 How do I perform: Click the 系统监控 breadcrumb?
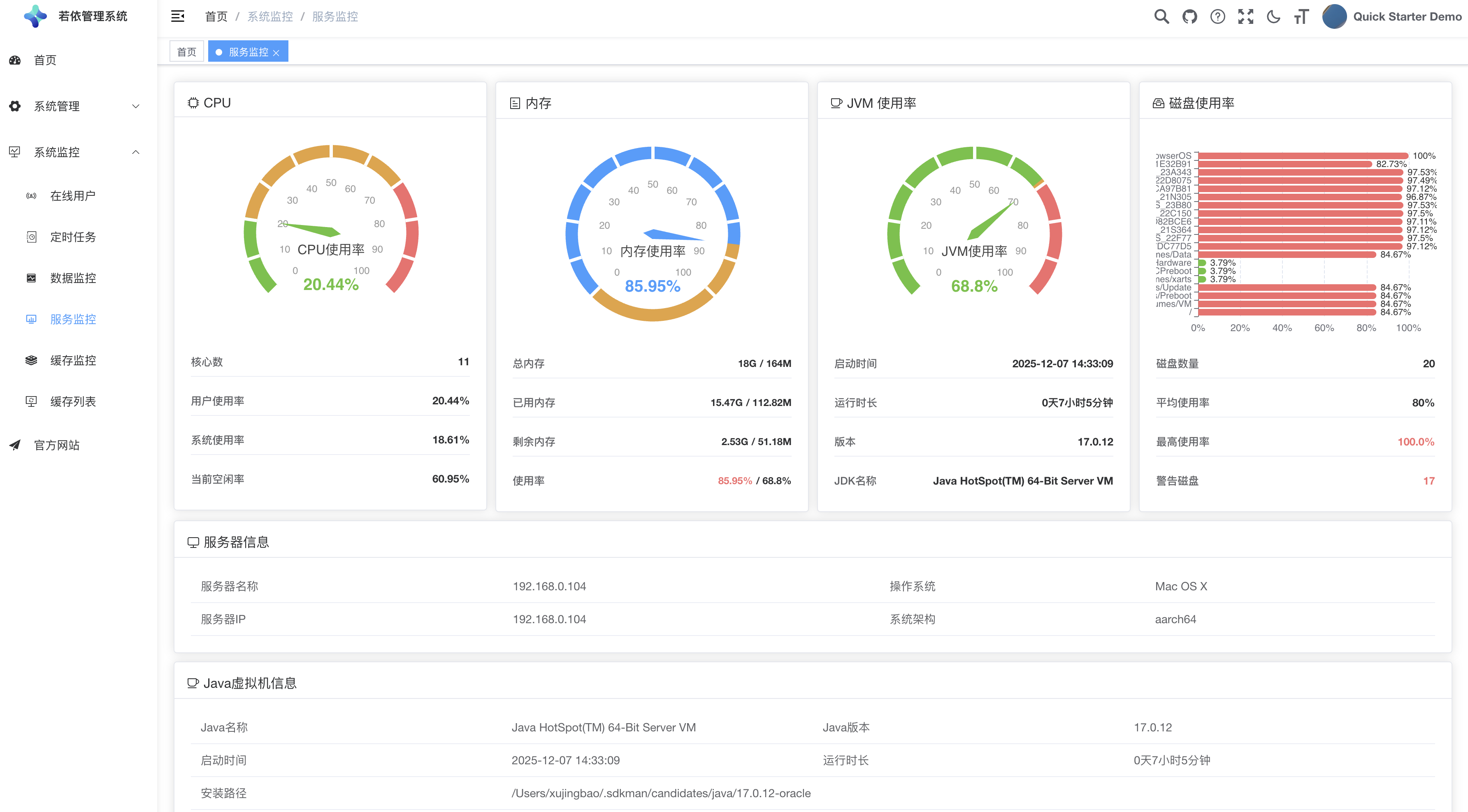270,16
